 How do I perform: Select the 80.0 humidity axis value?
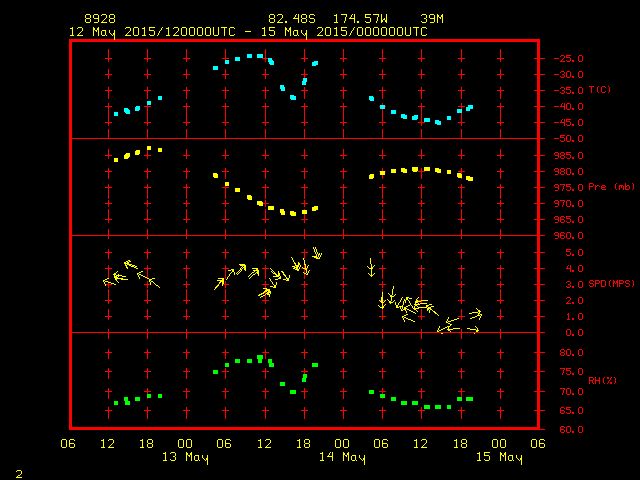(x=571, y=353)
